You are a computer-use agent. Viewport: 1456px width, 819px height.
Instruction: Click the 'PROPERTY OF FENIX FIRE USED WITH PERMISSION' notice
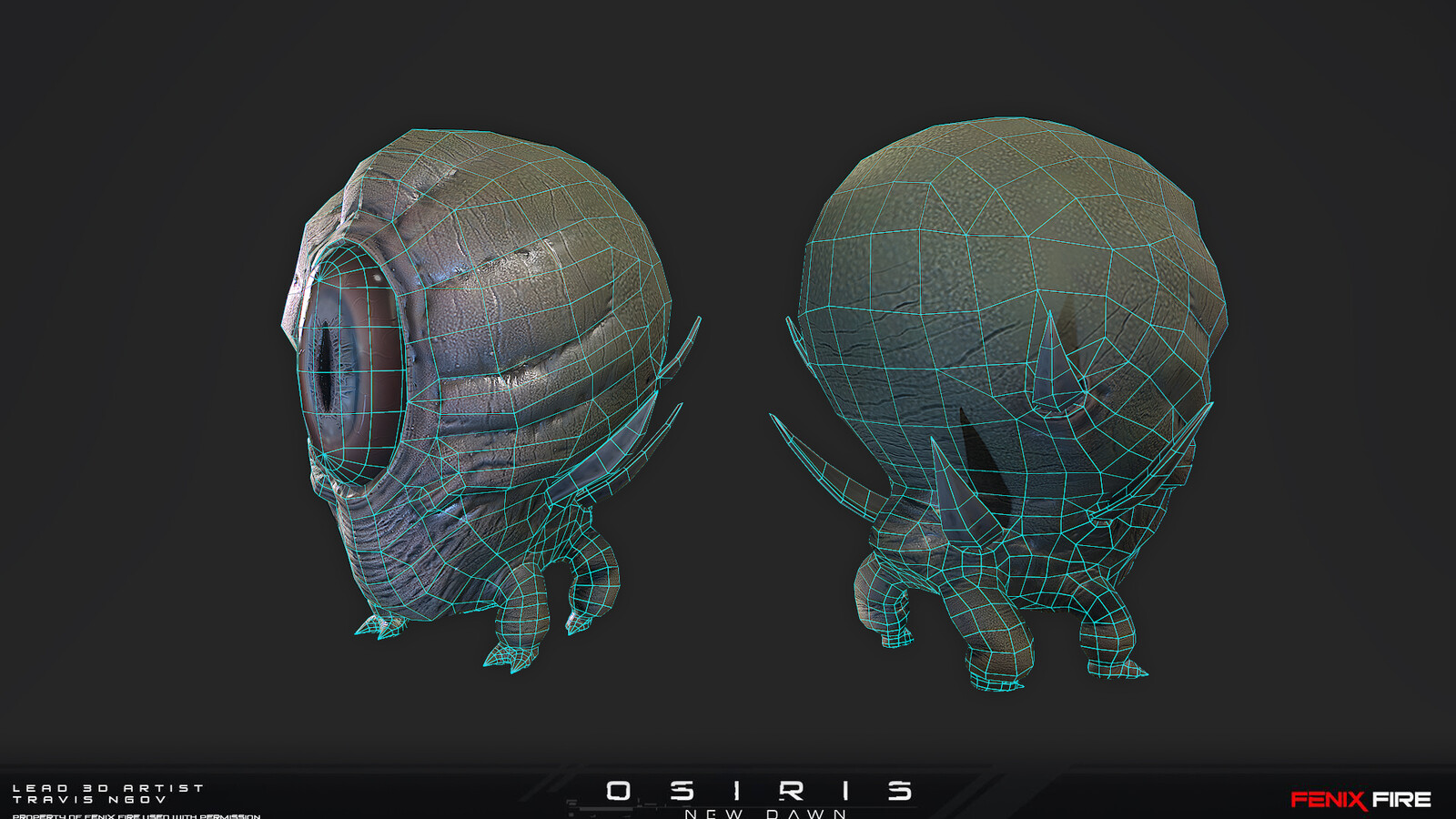click(x=136, y=815)
